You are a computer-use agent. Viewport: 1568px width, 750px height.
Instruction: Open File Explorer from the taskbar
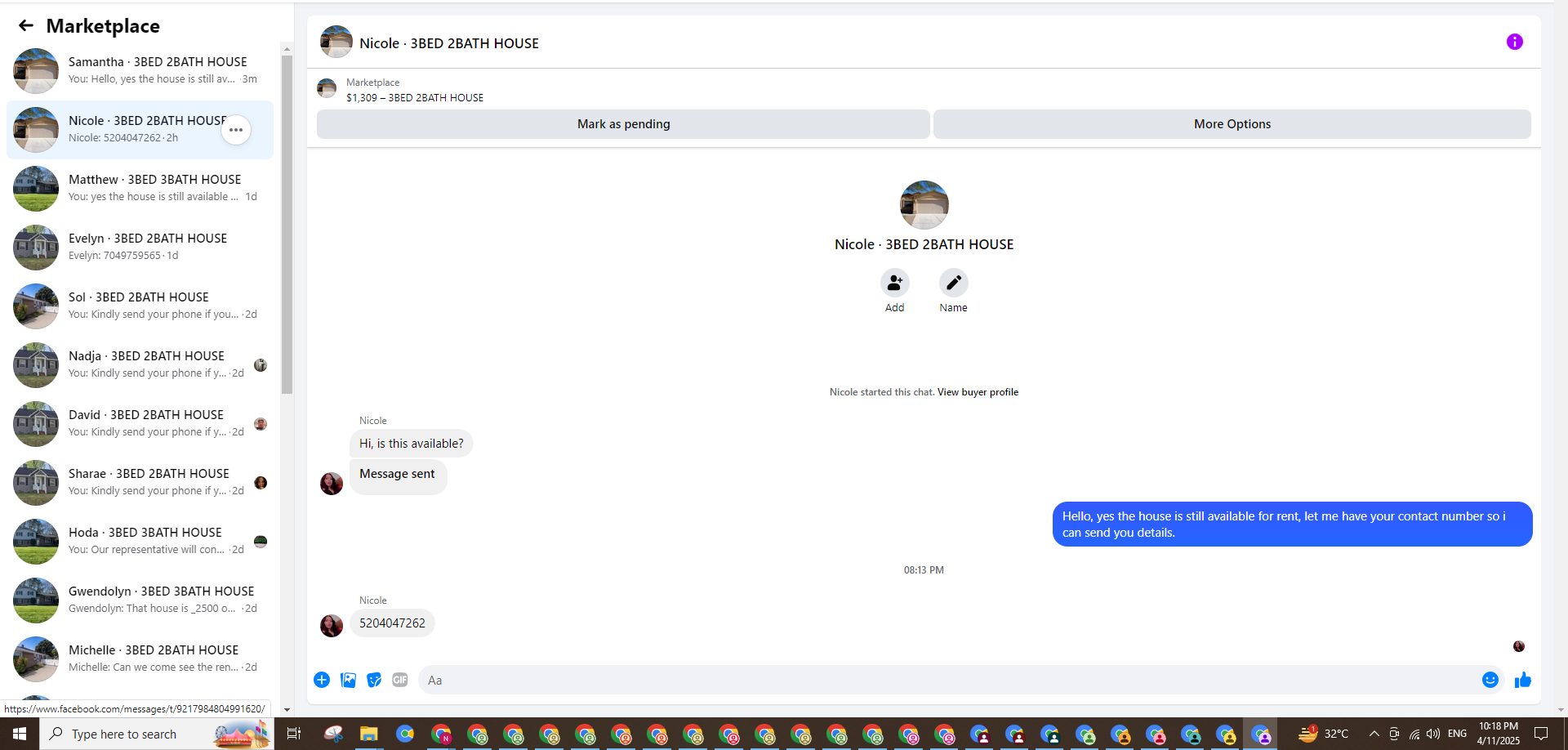pyautogui.click(x=369, y=734)
